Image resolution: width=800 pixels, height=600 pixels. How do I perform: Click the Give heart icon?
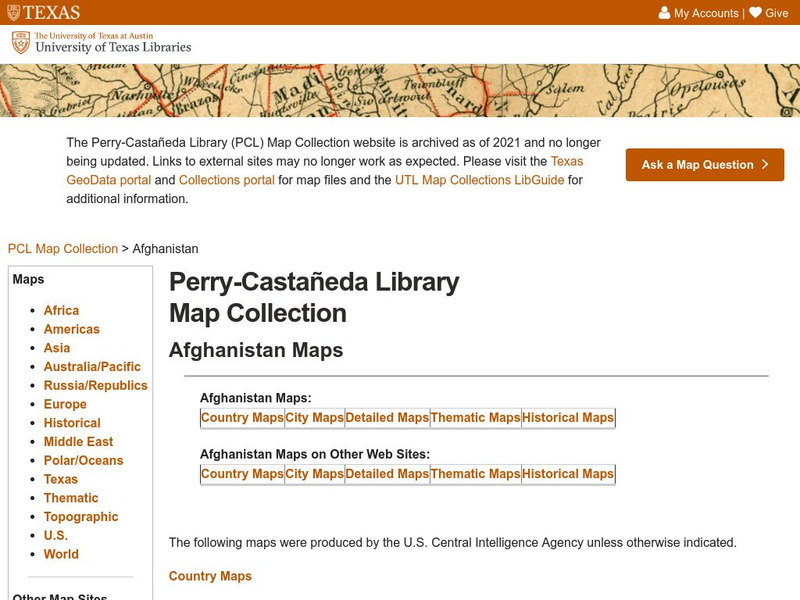(756, 13)
